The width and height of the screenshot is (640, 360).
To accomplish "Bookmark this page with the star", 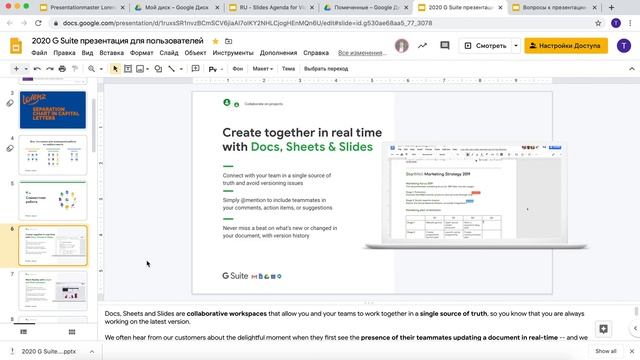I will tap(598, 23).
